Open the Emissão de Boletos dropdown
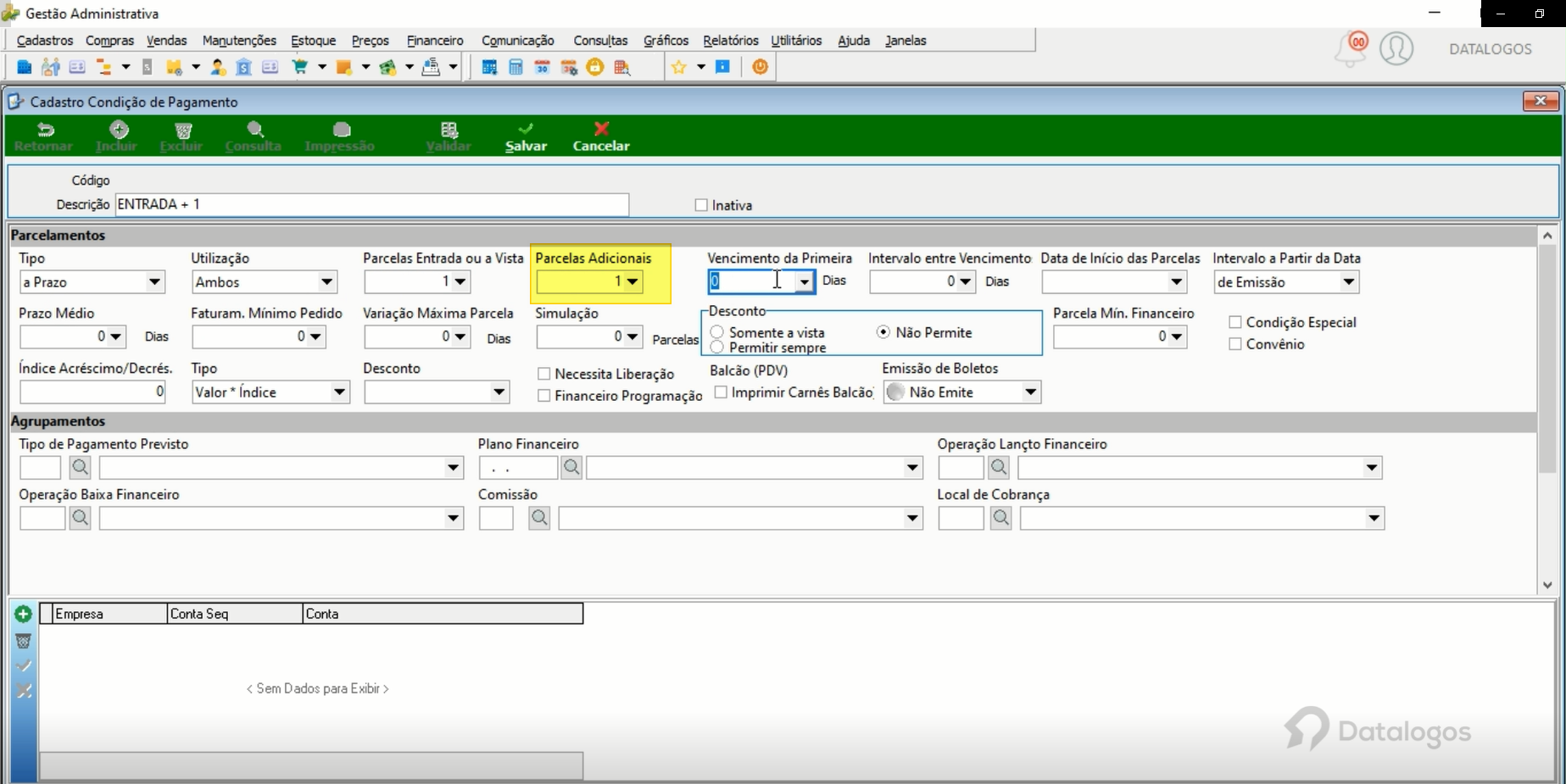The height and width of the screenshot is (784, 1566). (961, 392)
